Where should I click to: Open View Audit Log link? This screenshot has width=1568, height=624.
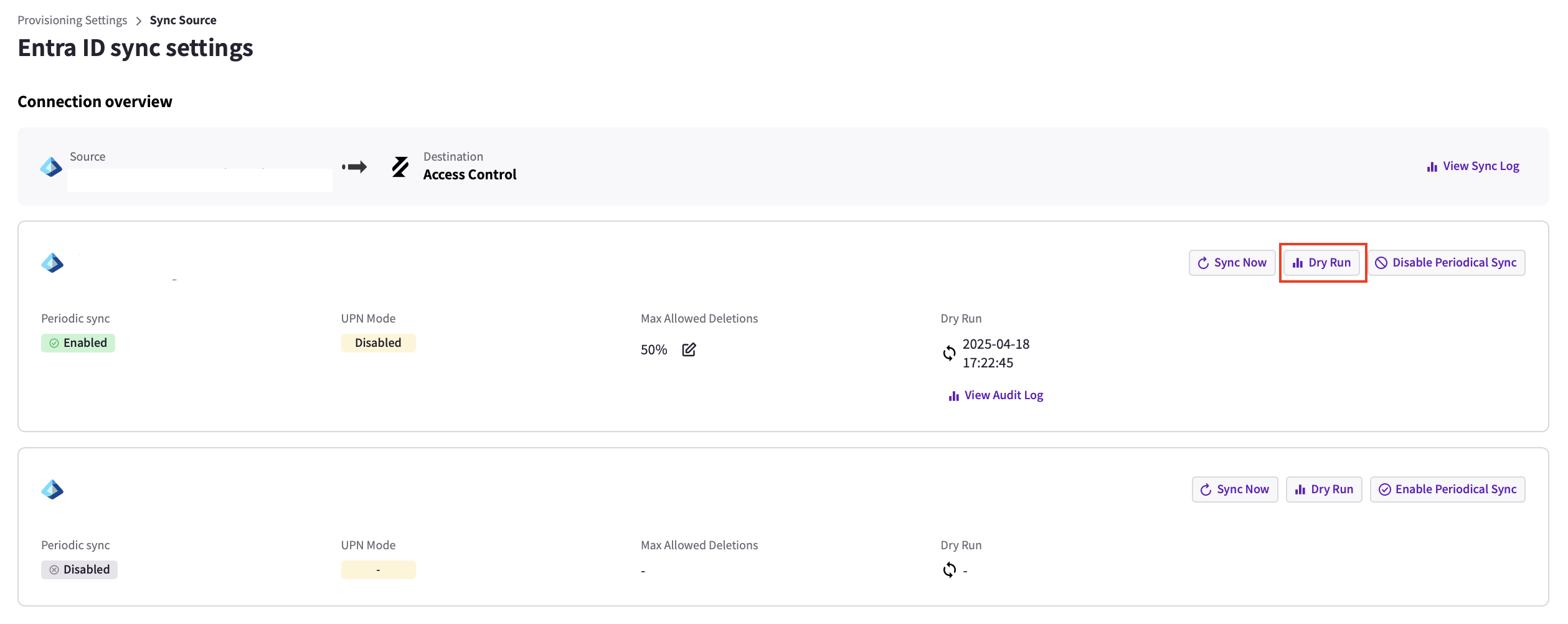(996, 395)
